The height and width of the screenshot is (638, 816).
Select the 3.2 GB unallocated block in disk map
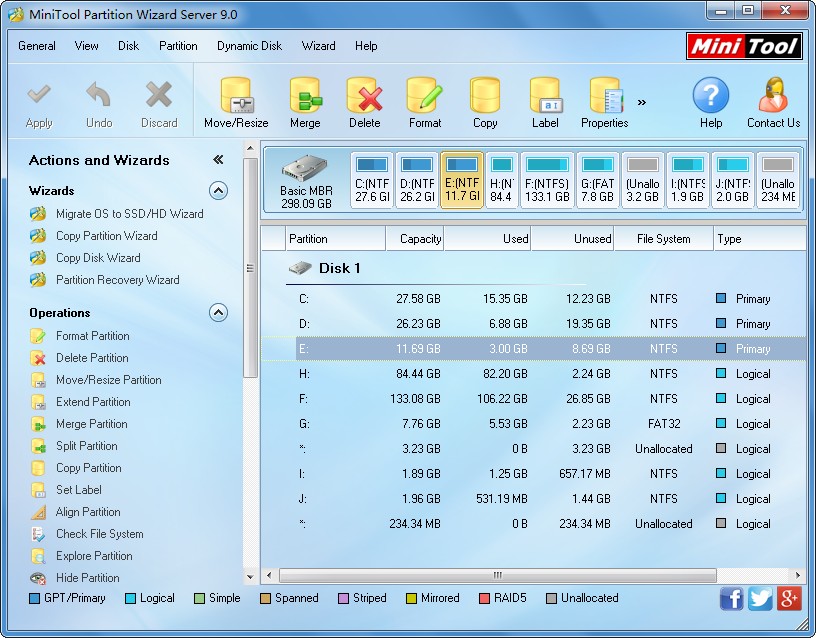[643, 180]
